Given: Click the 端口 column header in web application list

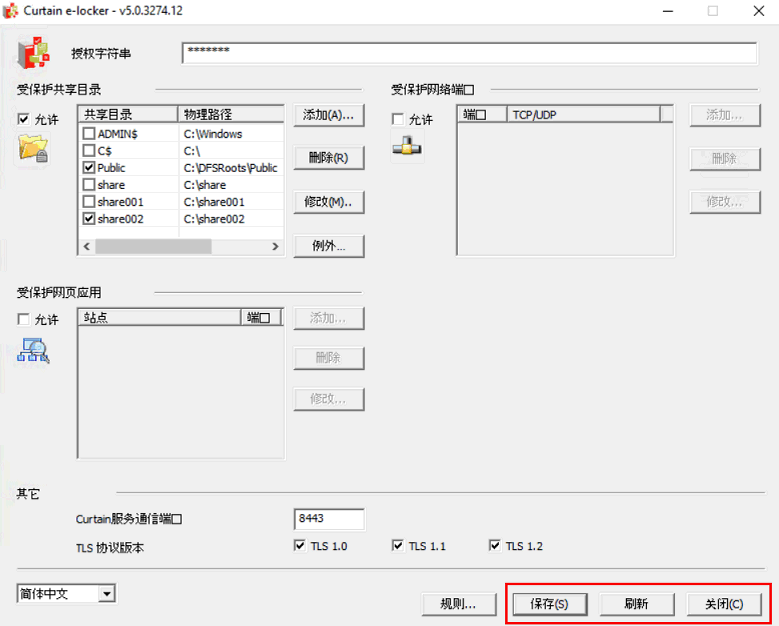Looking at the screenshot, I should pos(261,317).
